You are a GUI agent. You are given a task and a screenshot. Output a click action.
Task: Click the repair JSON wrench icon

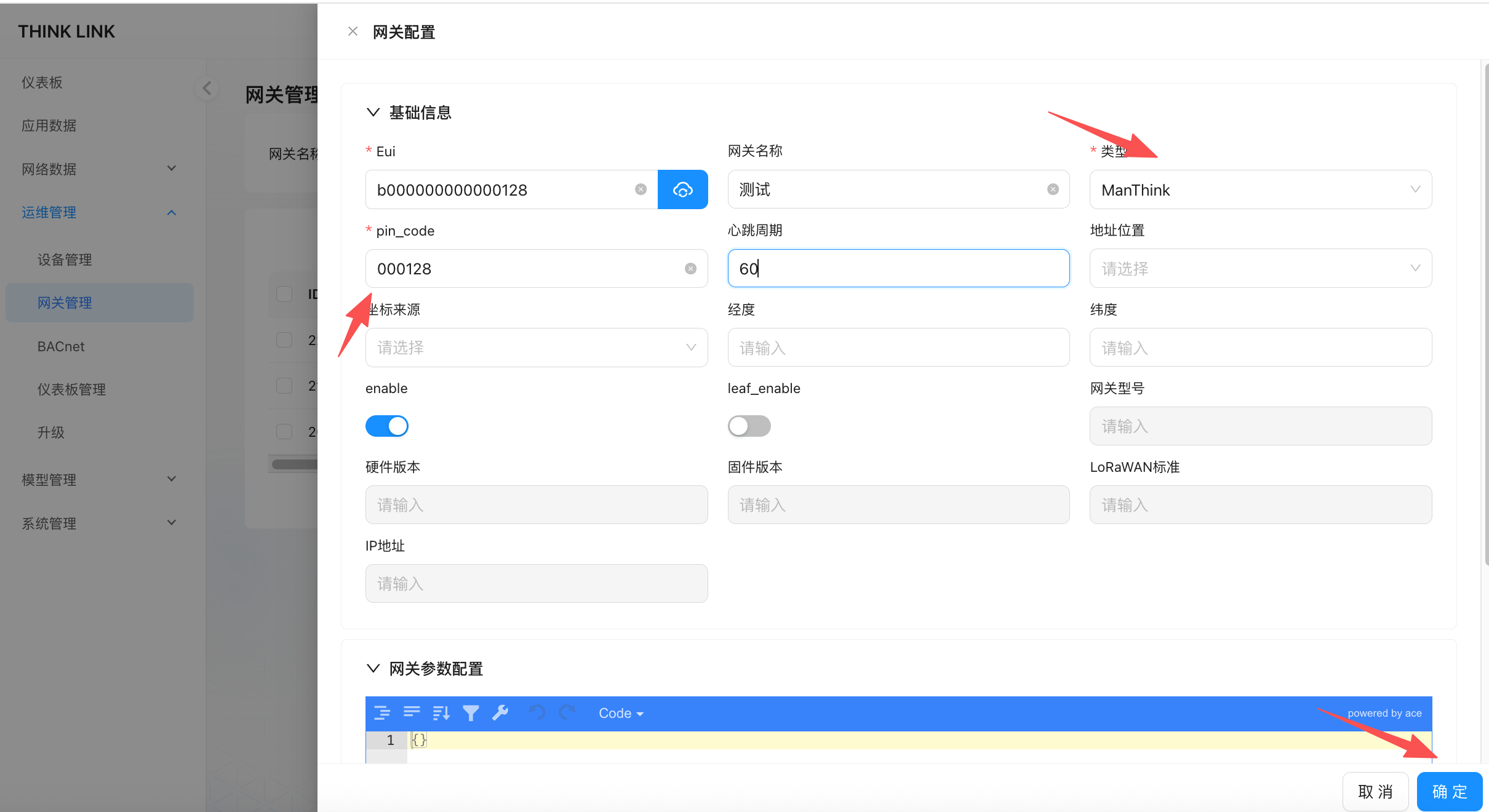coord(500,713)
